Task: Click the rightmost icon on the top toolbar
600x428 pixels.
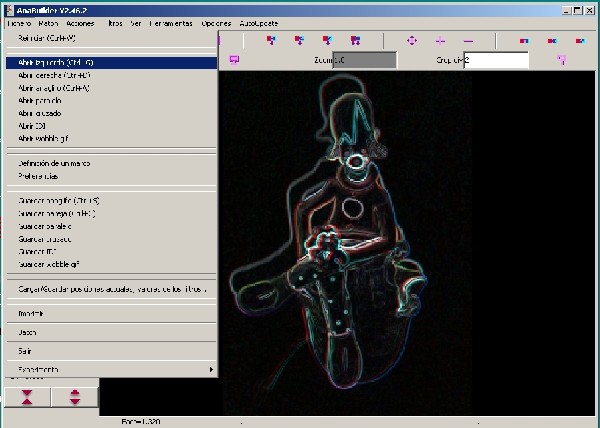Action: [x=579, y=41]
